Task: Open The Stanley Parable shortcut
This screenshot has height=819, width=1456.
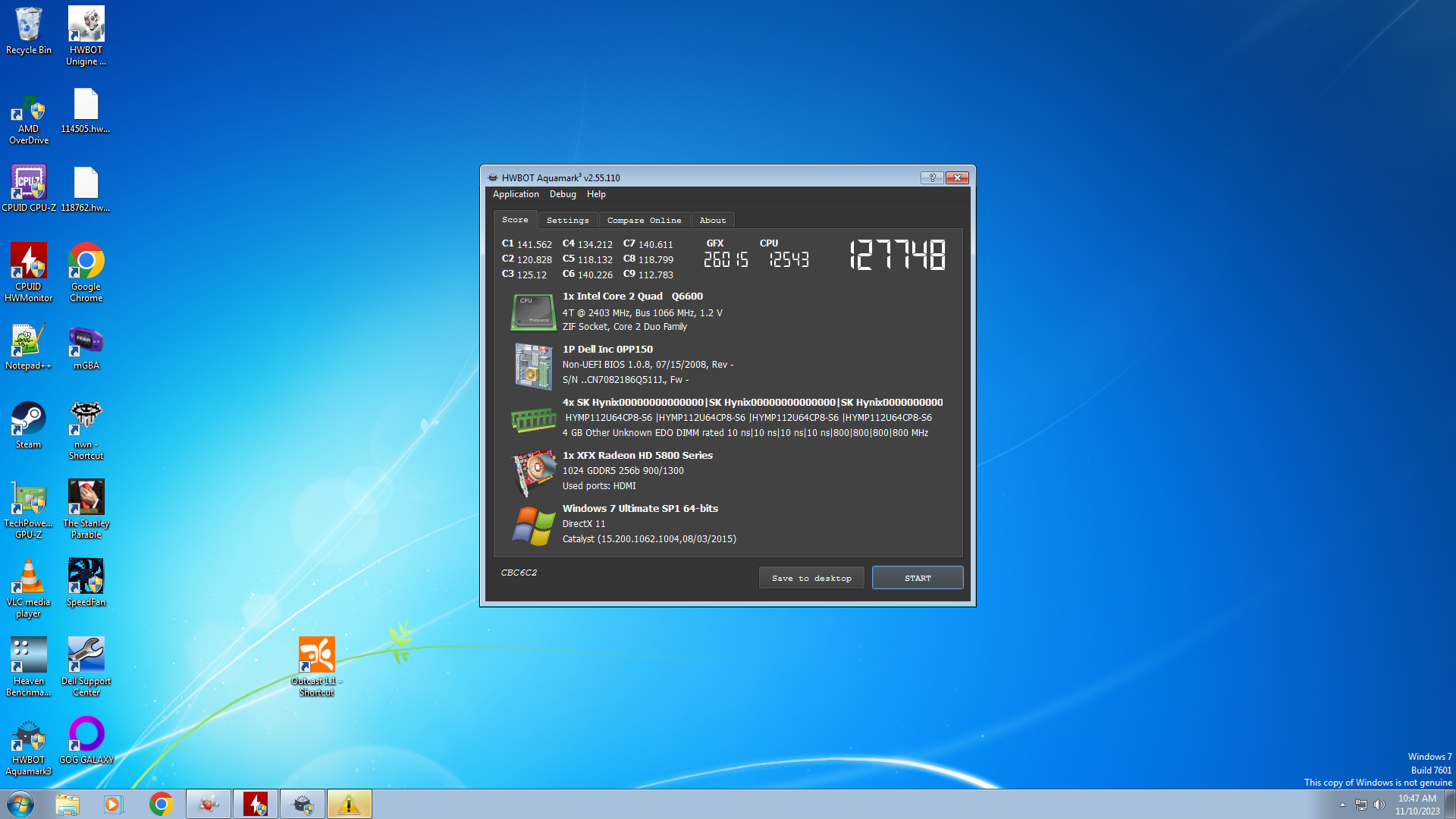Action: coord(86,509)
